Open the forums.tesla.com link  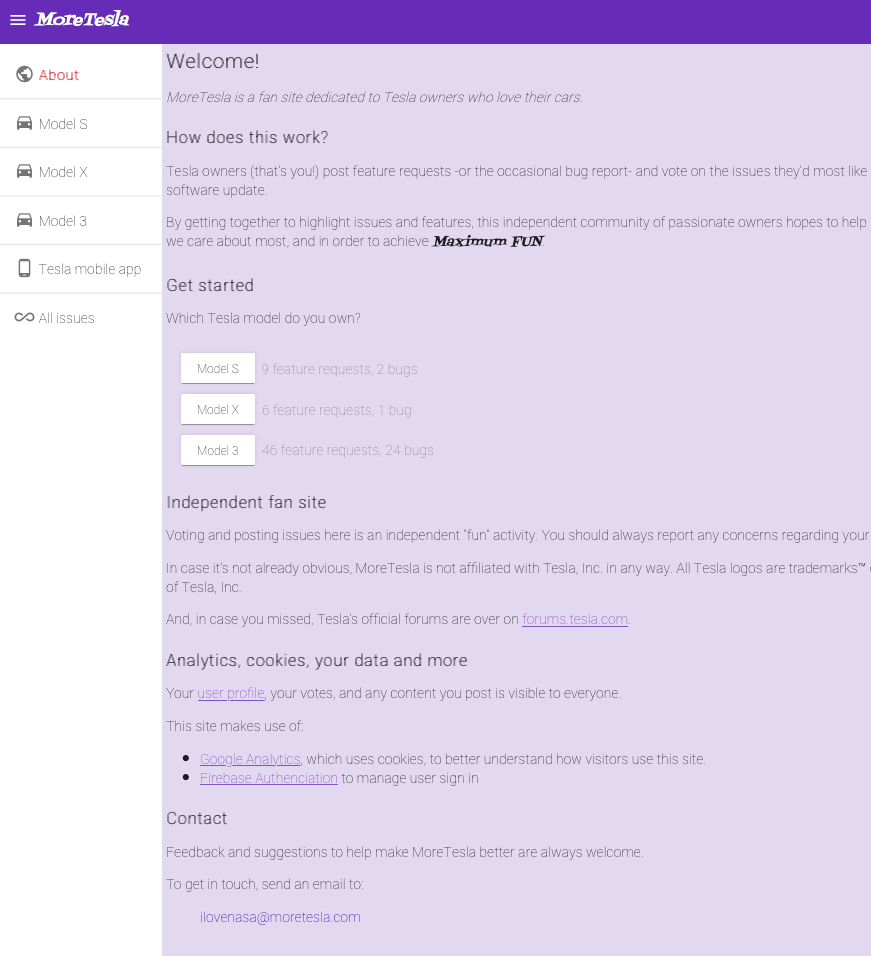tap(575, 619)
